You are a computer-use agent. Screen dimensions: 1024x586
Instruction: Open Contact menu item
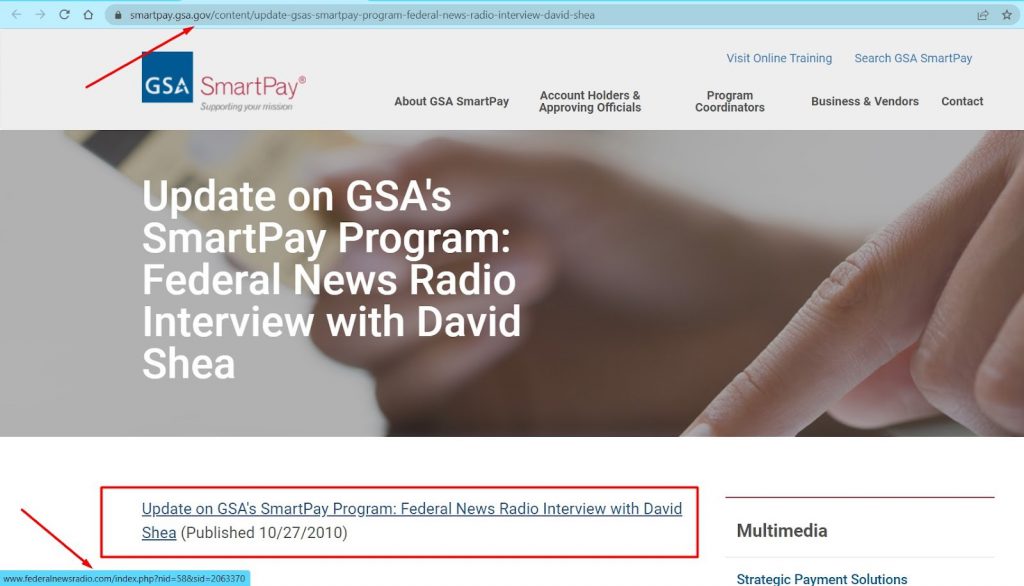[962, 101]
